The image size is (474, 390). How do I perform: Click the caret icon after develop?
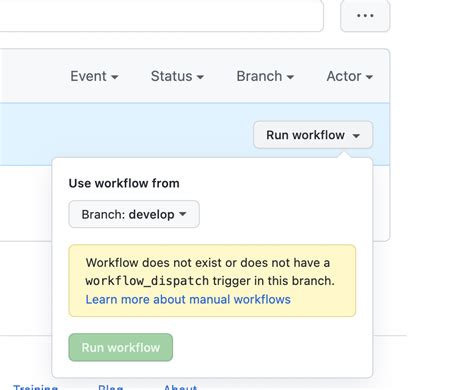pos(182,214)
